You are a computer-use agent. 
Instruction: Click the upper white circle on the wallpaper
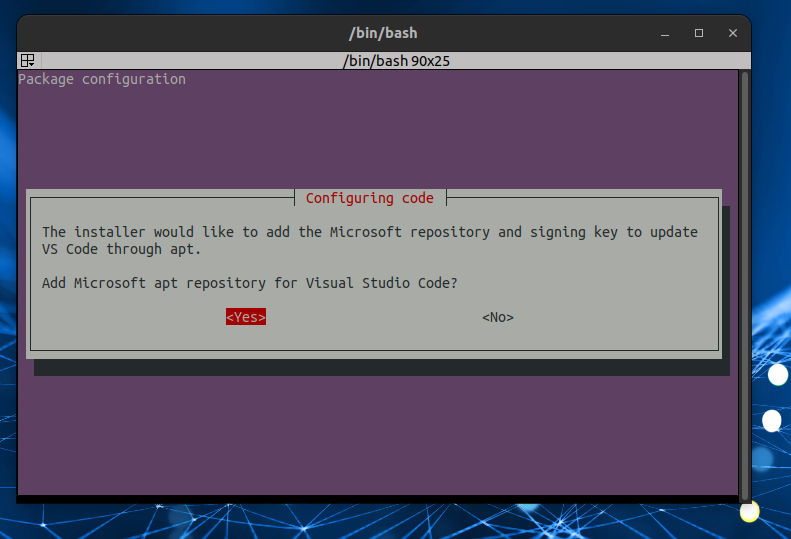pyautogui.click(x=778, y=375)
